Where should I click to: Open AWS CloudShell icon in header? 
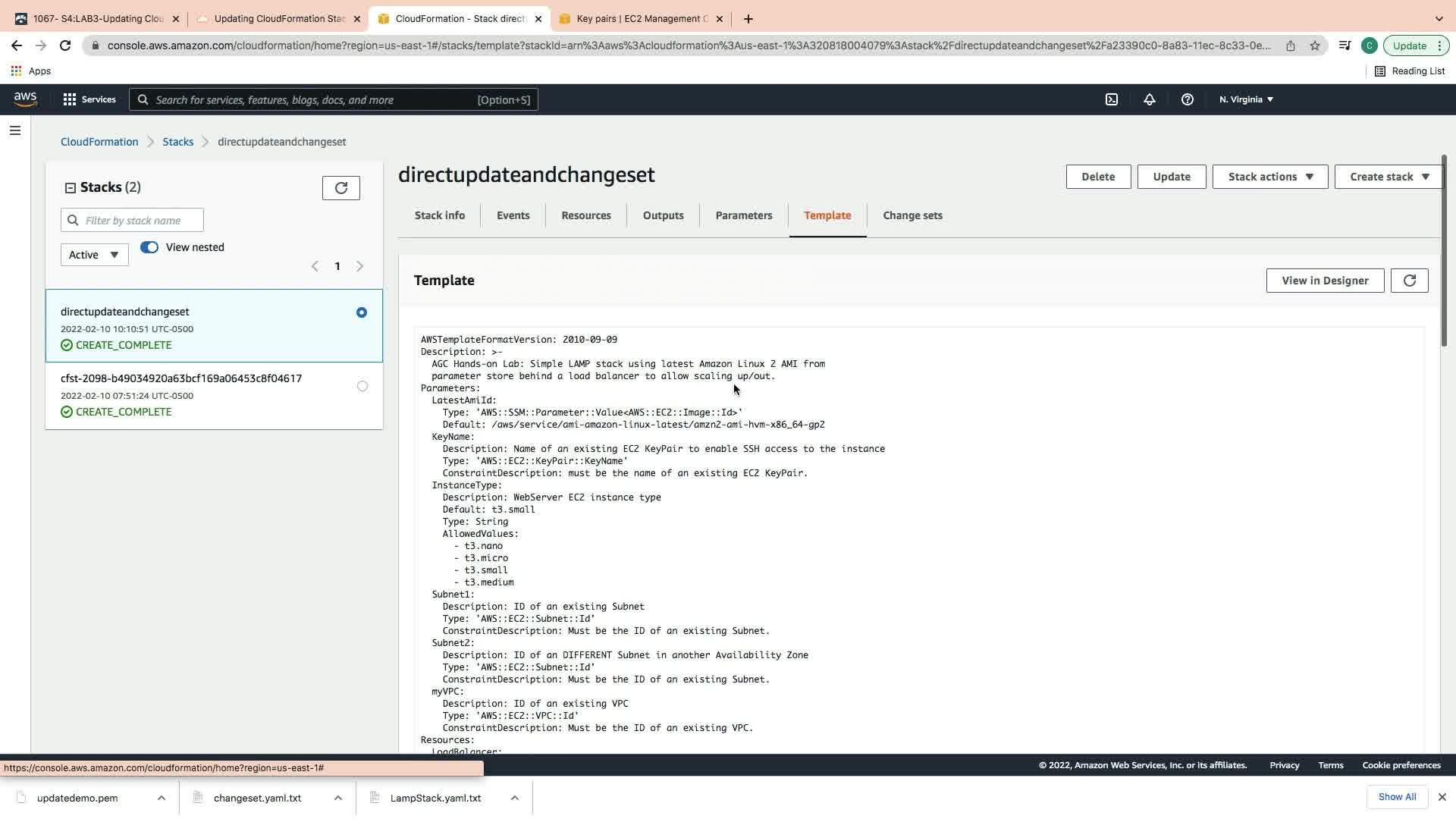coord(1112,99)
